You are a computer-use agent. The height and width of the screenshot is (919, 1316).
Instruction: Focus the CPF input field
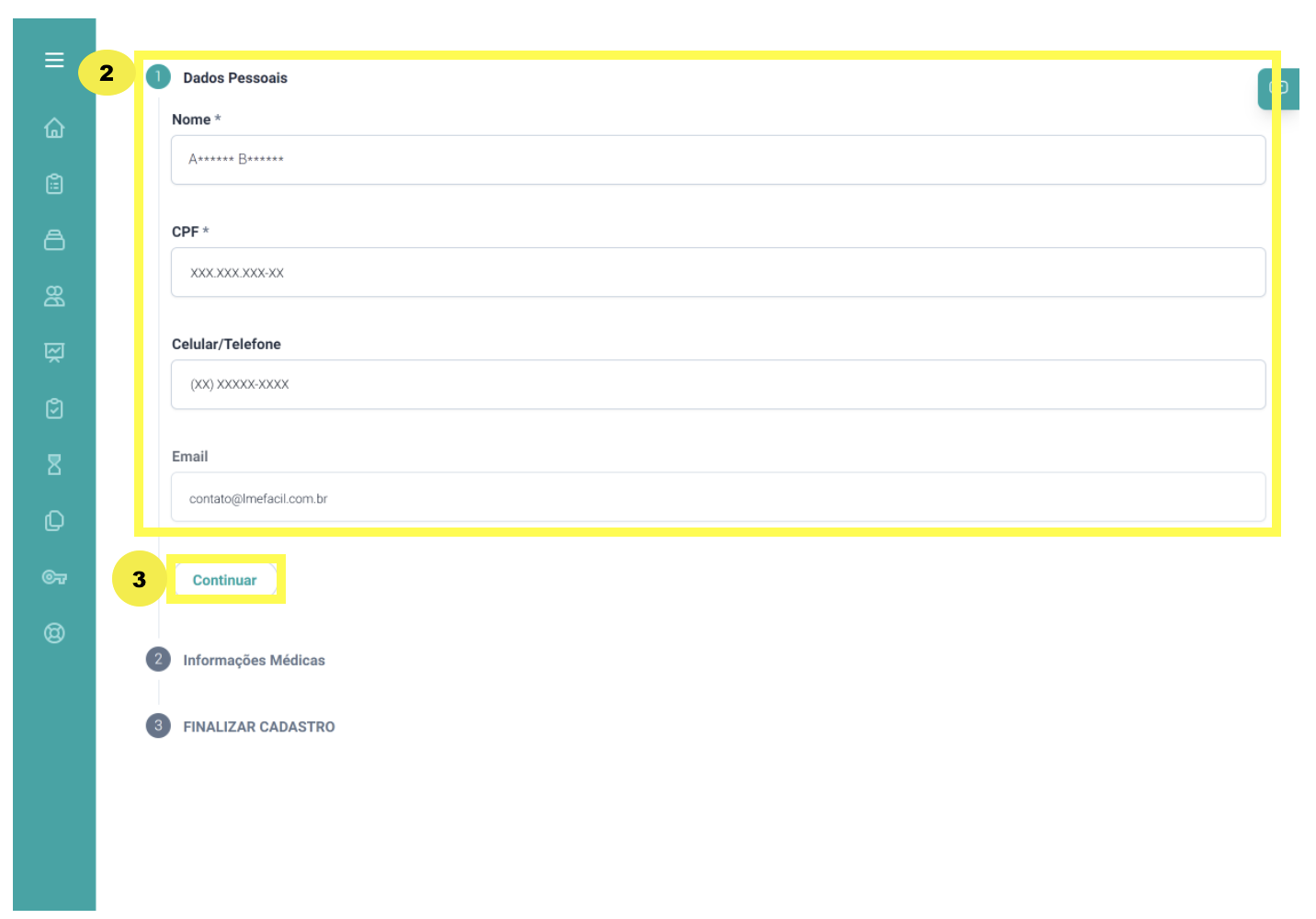pos(717,272)
